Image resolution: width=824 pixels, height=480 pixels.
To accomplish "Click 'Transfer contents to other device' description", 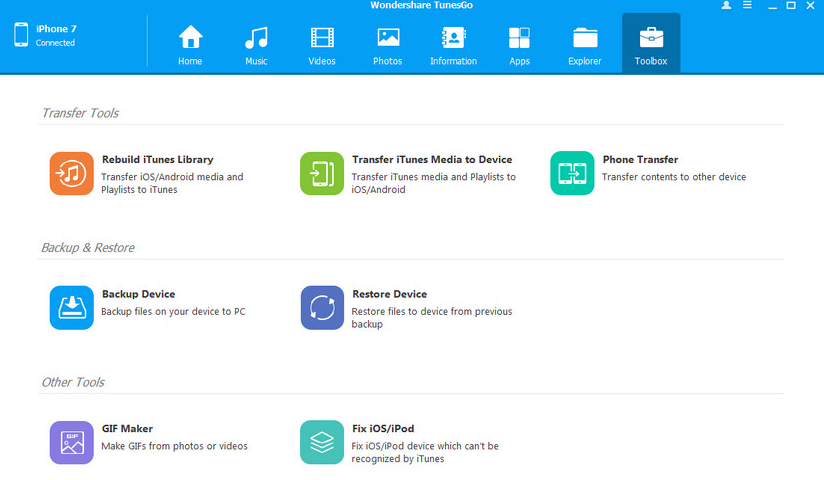I will pos(674,177).
